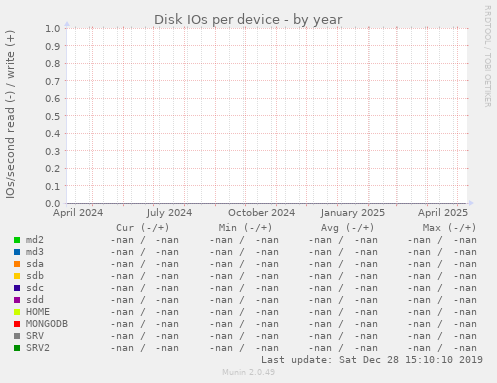
Task: Click the md2 Cur -nan value
Action: (x=145, y=240)
